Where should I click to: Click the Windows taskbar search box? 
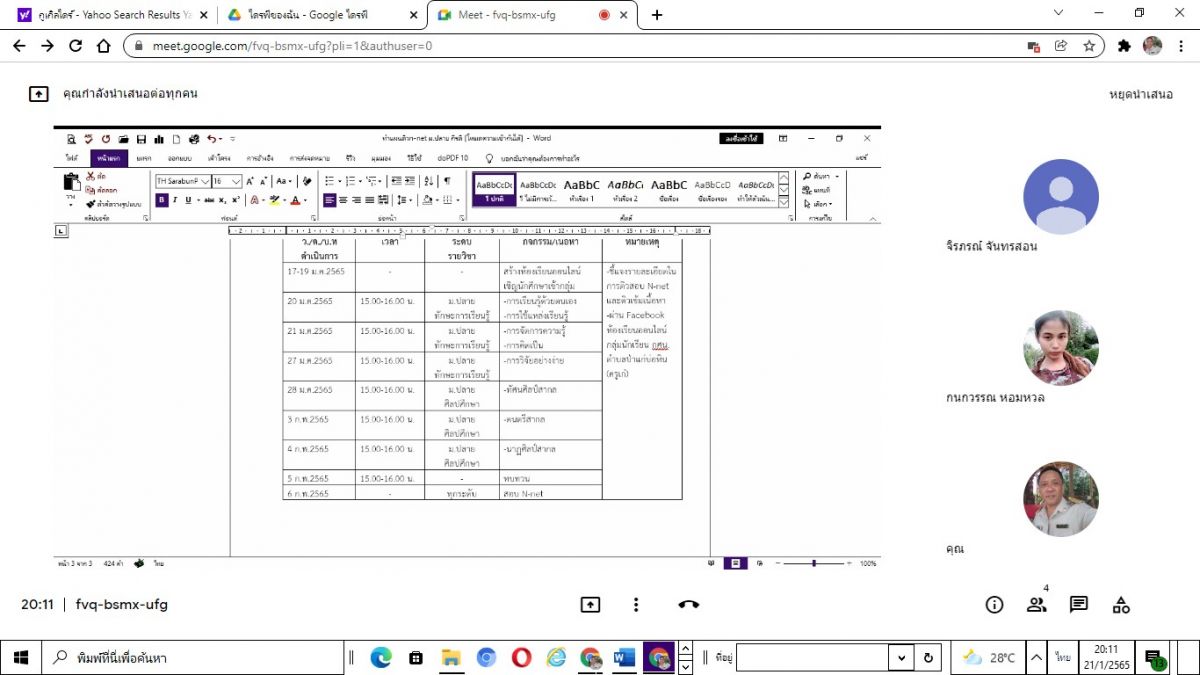190,657
